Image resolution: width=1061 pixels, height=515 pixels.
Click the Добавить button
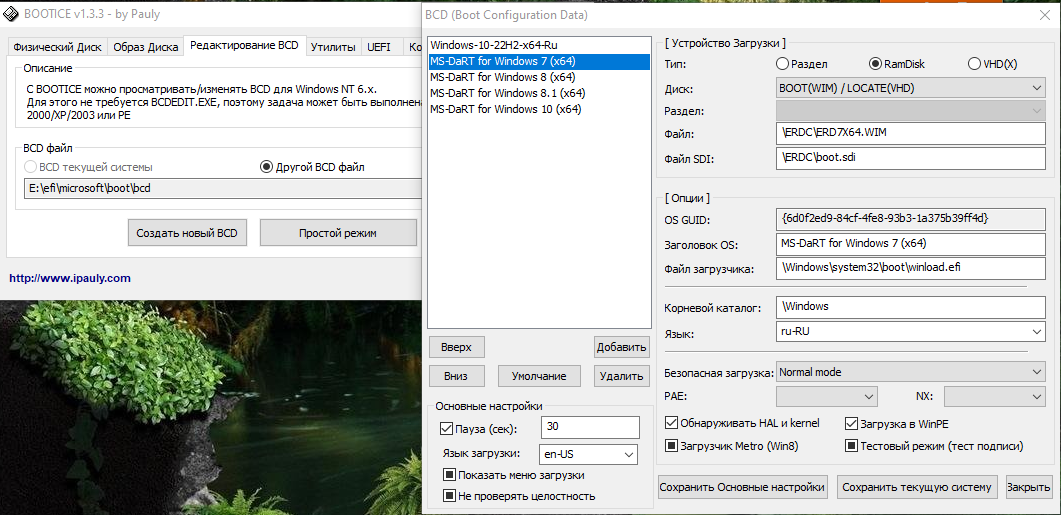(x=621, y=346)
